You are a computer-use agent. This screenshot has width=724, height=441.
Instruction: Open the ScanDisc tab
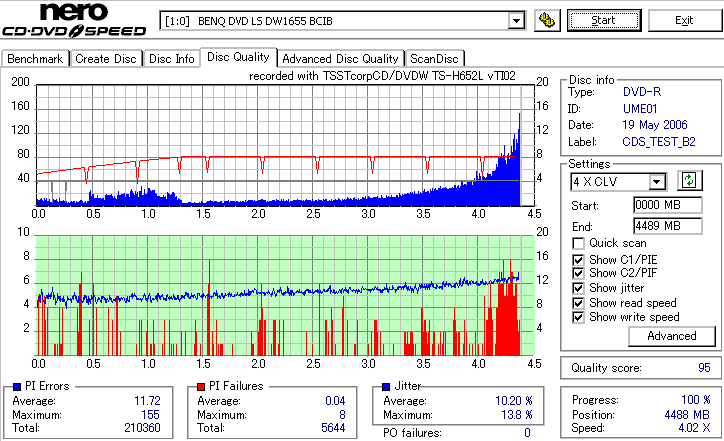(434, 59)
